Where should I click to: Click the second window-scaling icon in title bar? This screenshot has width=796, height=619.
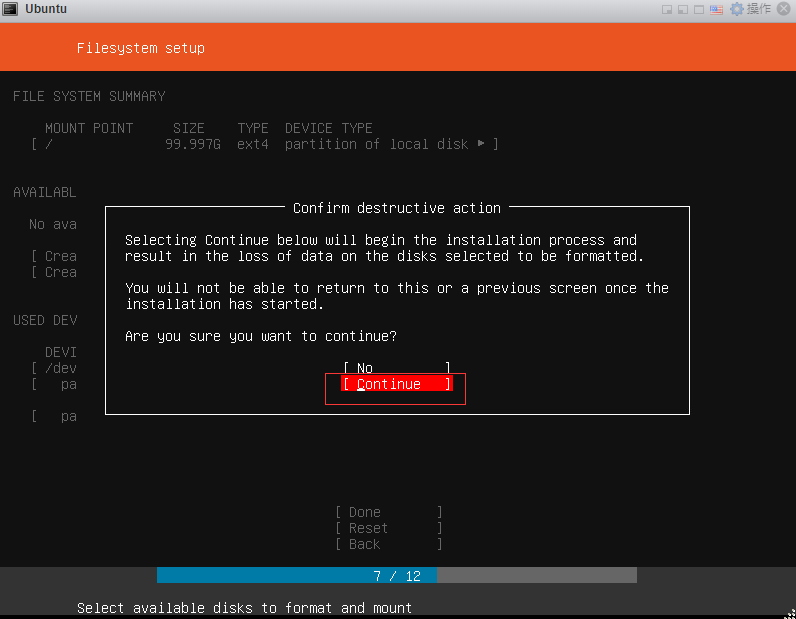683,9
